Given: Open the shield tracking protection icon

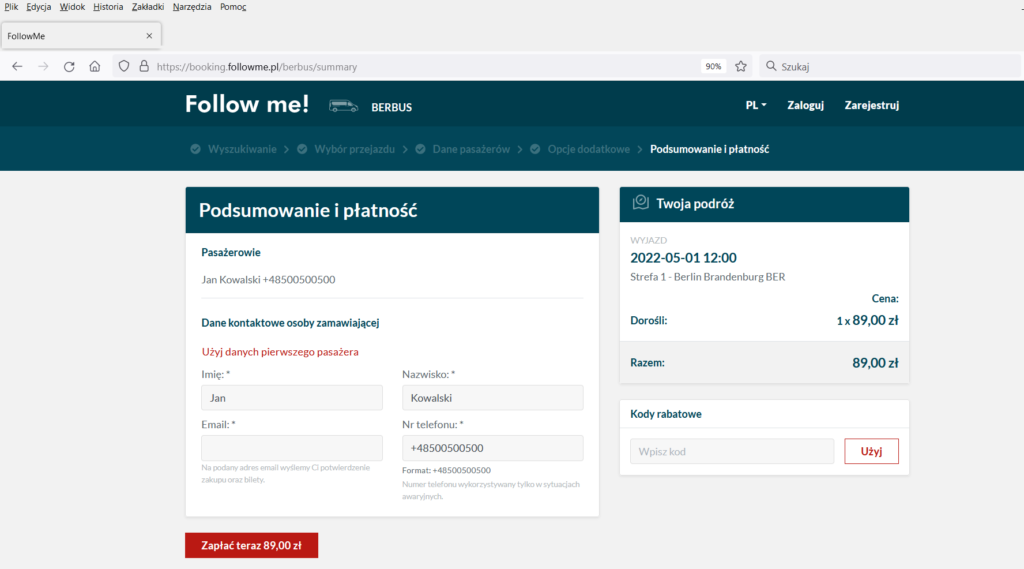Looking at the screenshot, I should (x=124, y=66).
